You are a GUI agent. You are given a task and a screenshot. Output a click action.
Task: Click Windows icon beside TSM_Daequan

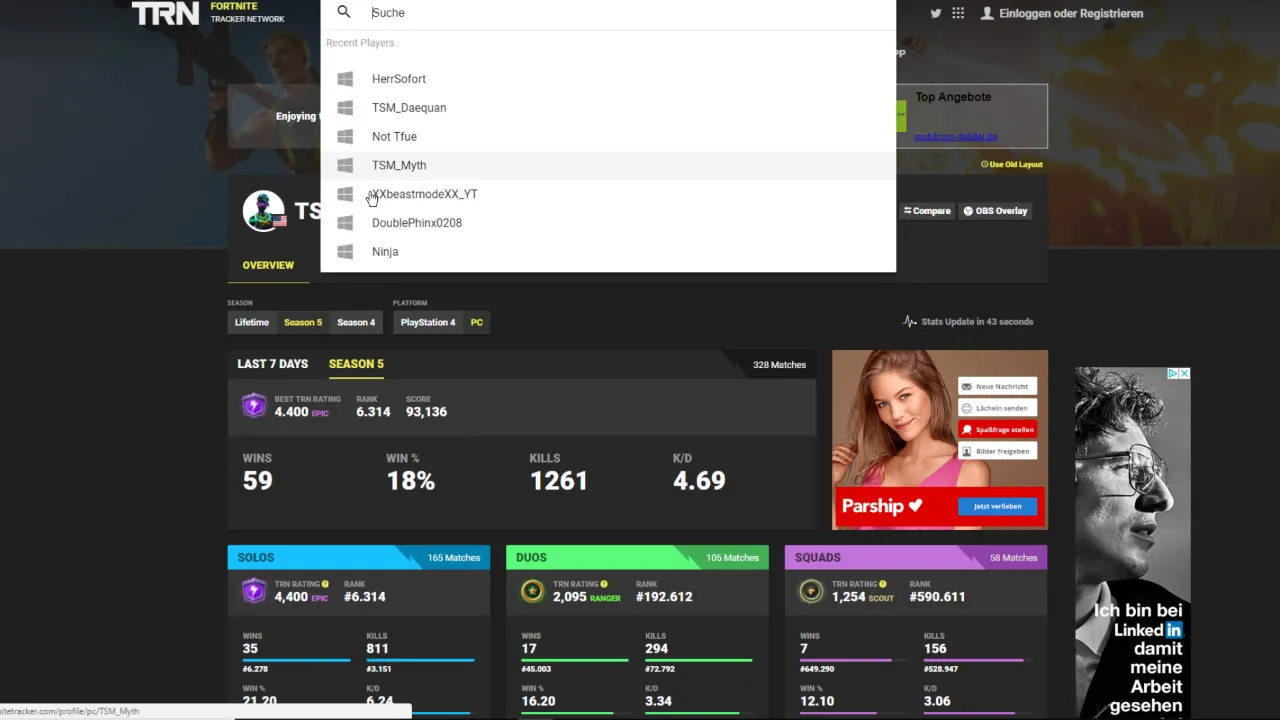pyautogui.click(x=345, y=108)
